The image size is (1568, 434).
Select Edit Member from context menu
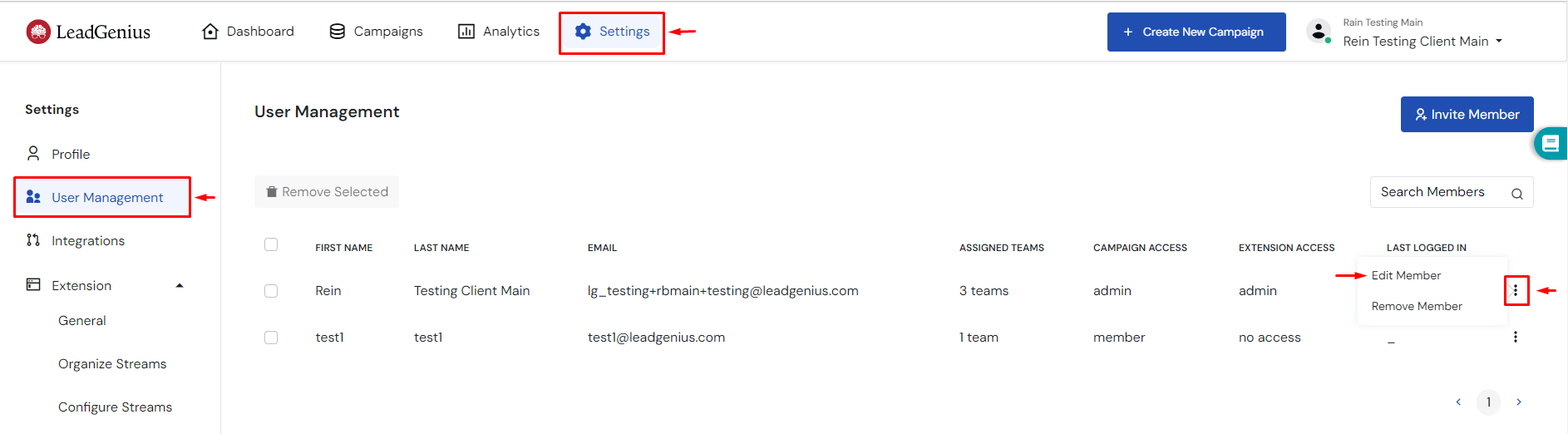(x=1406, y=275)
